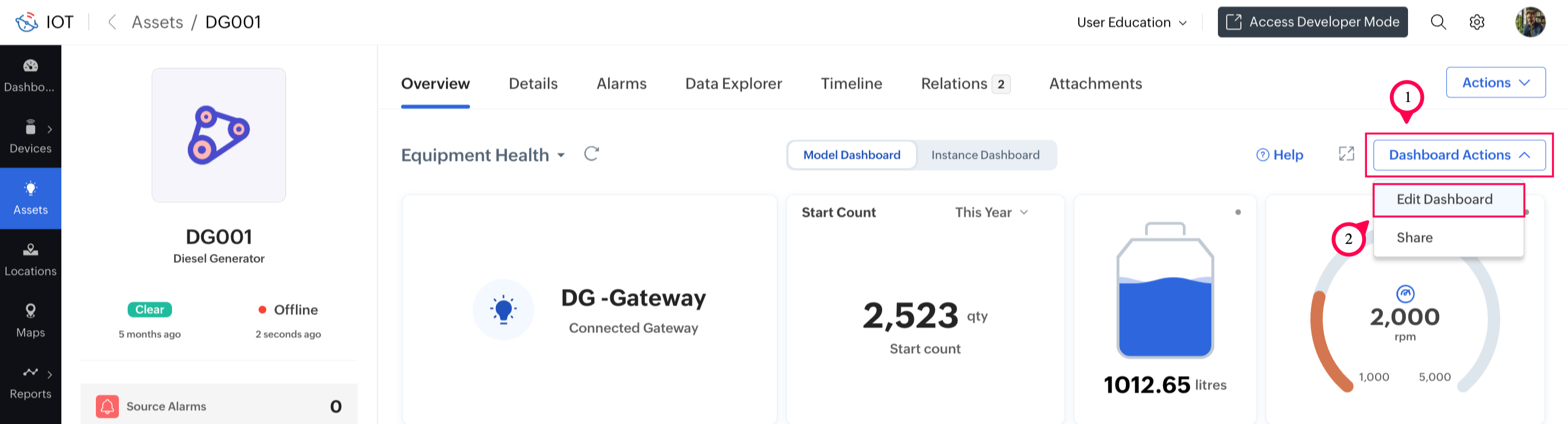Image resolution: width=1568 pixels, height=424 pixels.
Task: Open settings gear icon
Action: (x=1477, y=22)
